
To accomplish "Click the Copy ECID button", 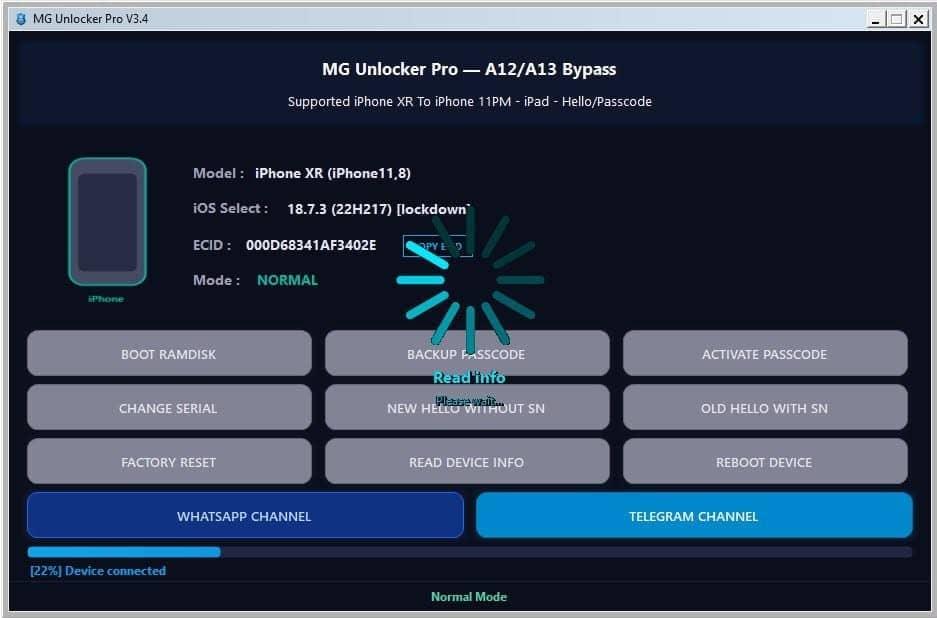I will 438,246.
